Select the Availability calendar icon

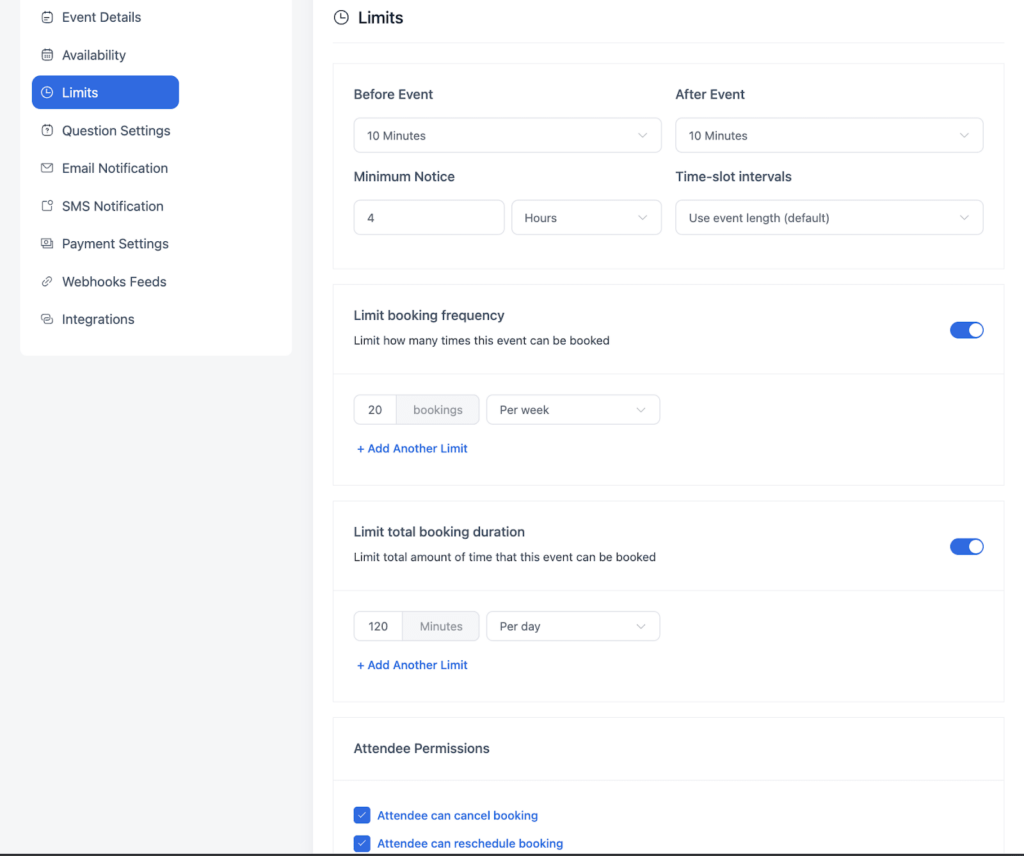[47, 54]
